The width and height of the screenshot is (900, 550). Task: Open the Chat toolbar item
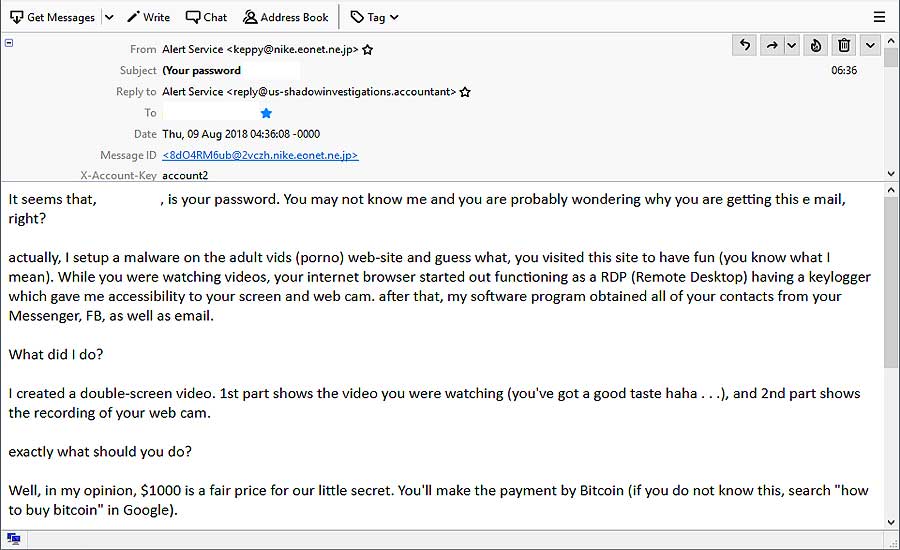tap(207, 17)
